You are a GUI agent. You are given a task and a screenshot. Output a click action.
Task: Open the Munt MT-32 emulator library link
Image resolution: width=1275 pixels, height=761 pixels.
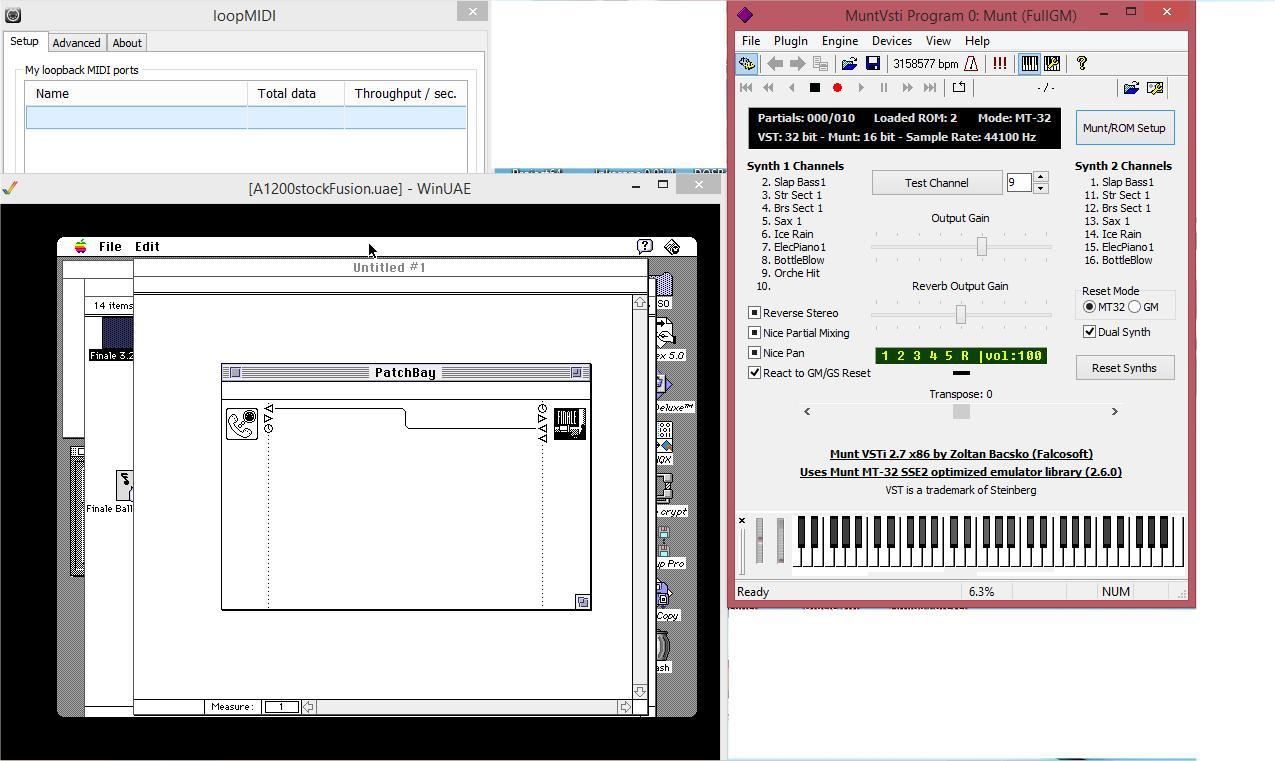pos(961,472)
